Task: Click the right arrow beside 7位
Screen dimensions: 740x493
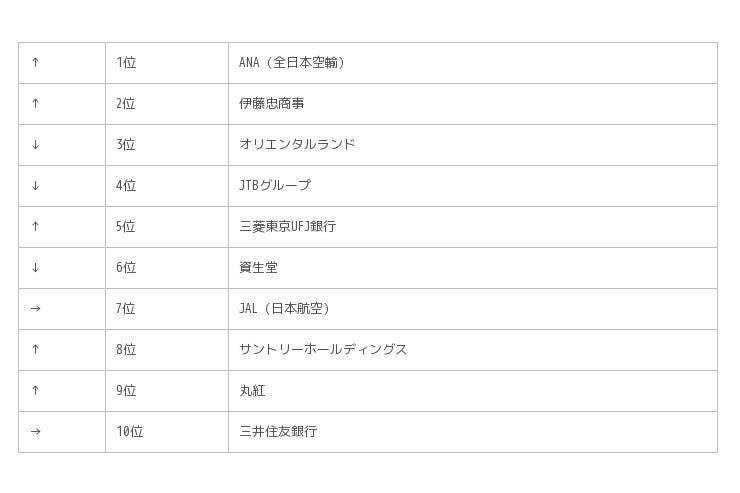Action: click(x=36, y=309)
